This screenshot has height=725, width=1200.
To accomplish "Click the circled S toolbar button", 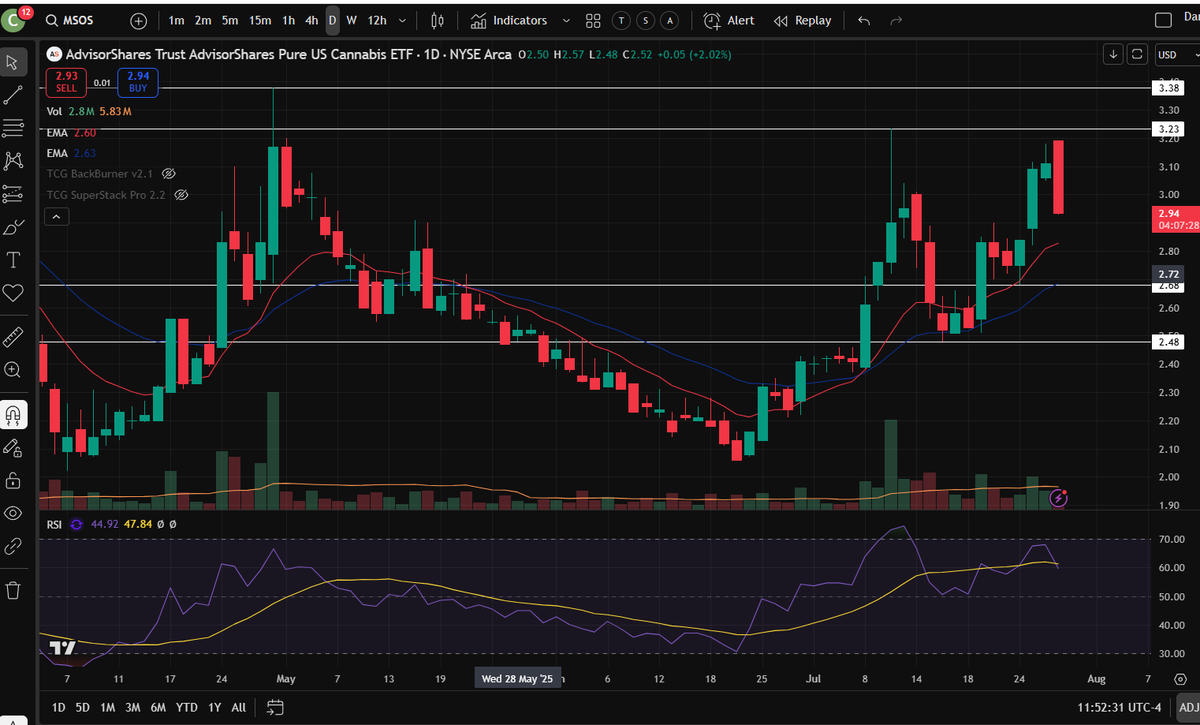I will (645, 20).
